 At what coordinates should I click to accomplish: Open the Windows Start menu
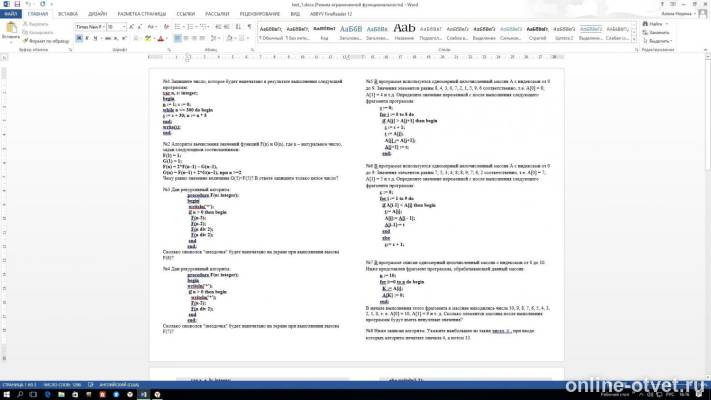pos(6,395)
